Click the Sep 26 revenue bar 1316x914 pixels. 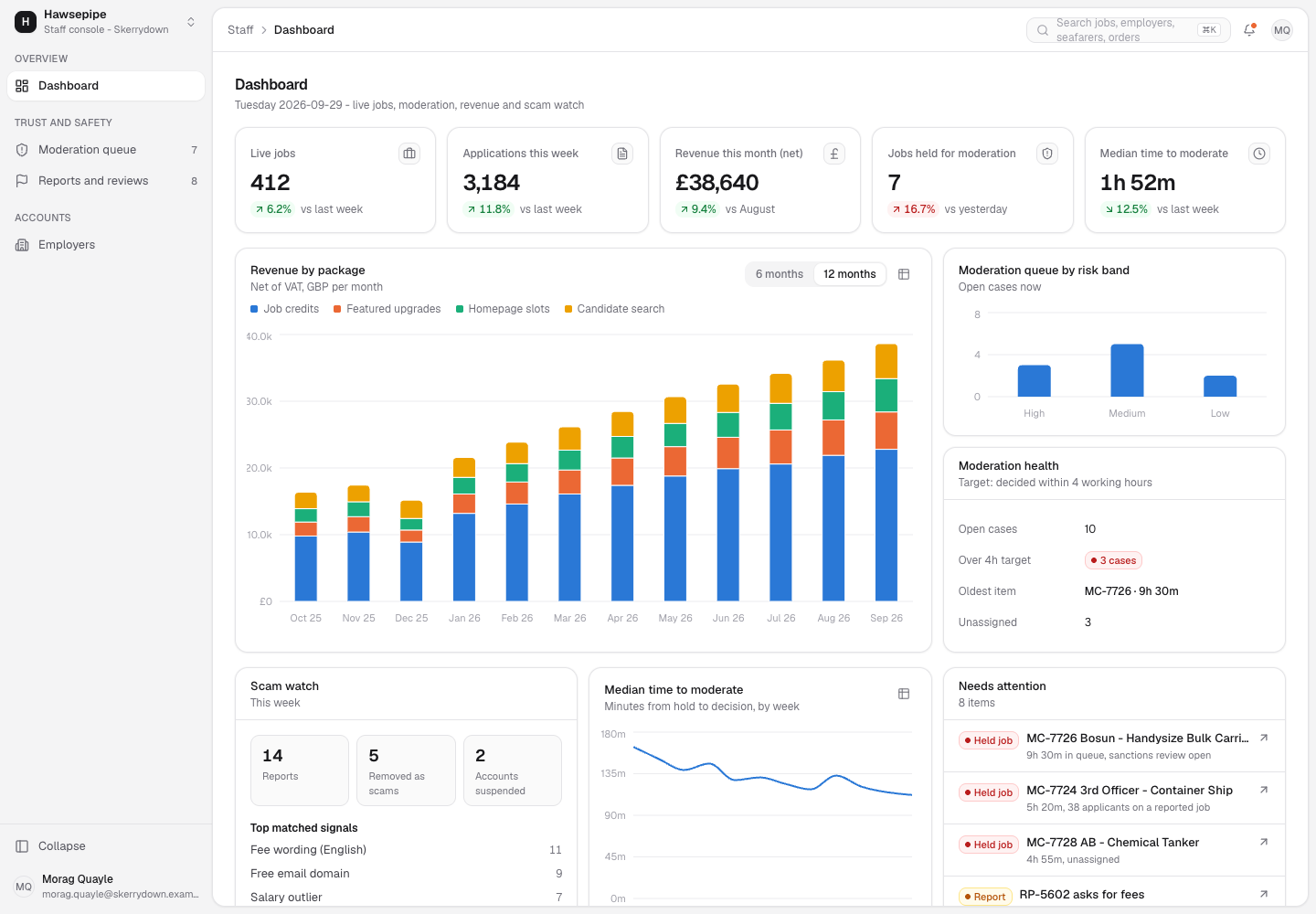[886, 473]
